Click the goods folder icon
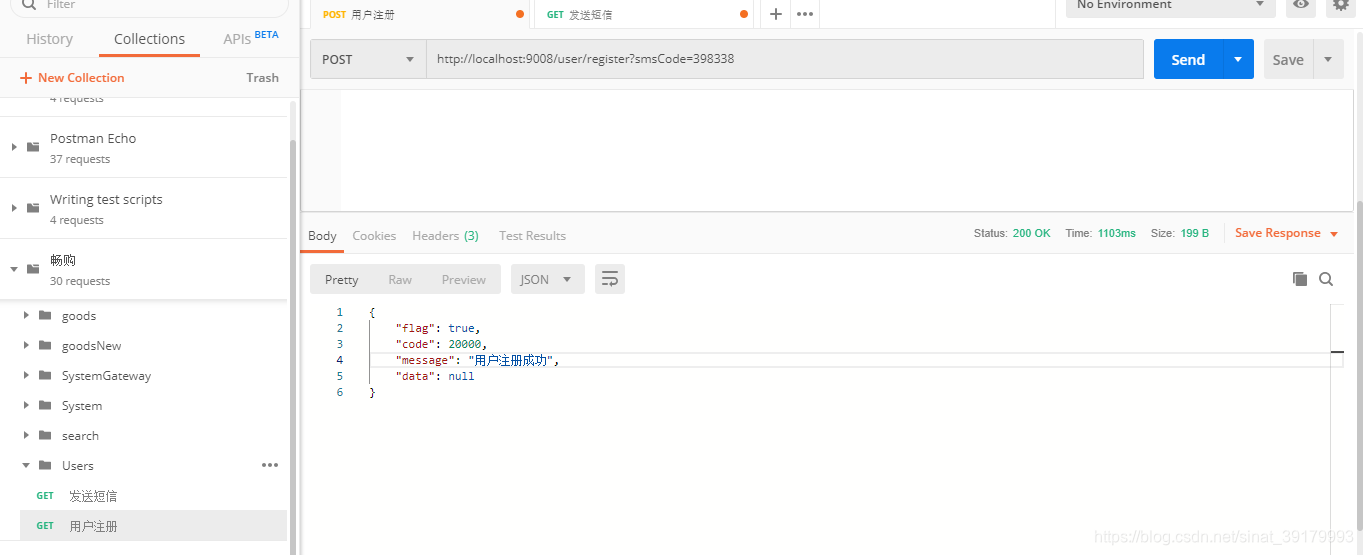This screenshot has height=555, width=1363. 45,315
